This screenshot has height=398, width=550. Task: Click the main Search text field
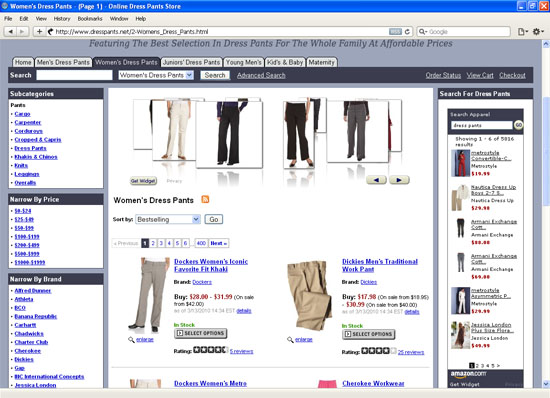click(x=74, y=75)
